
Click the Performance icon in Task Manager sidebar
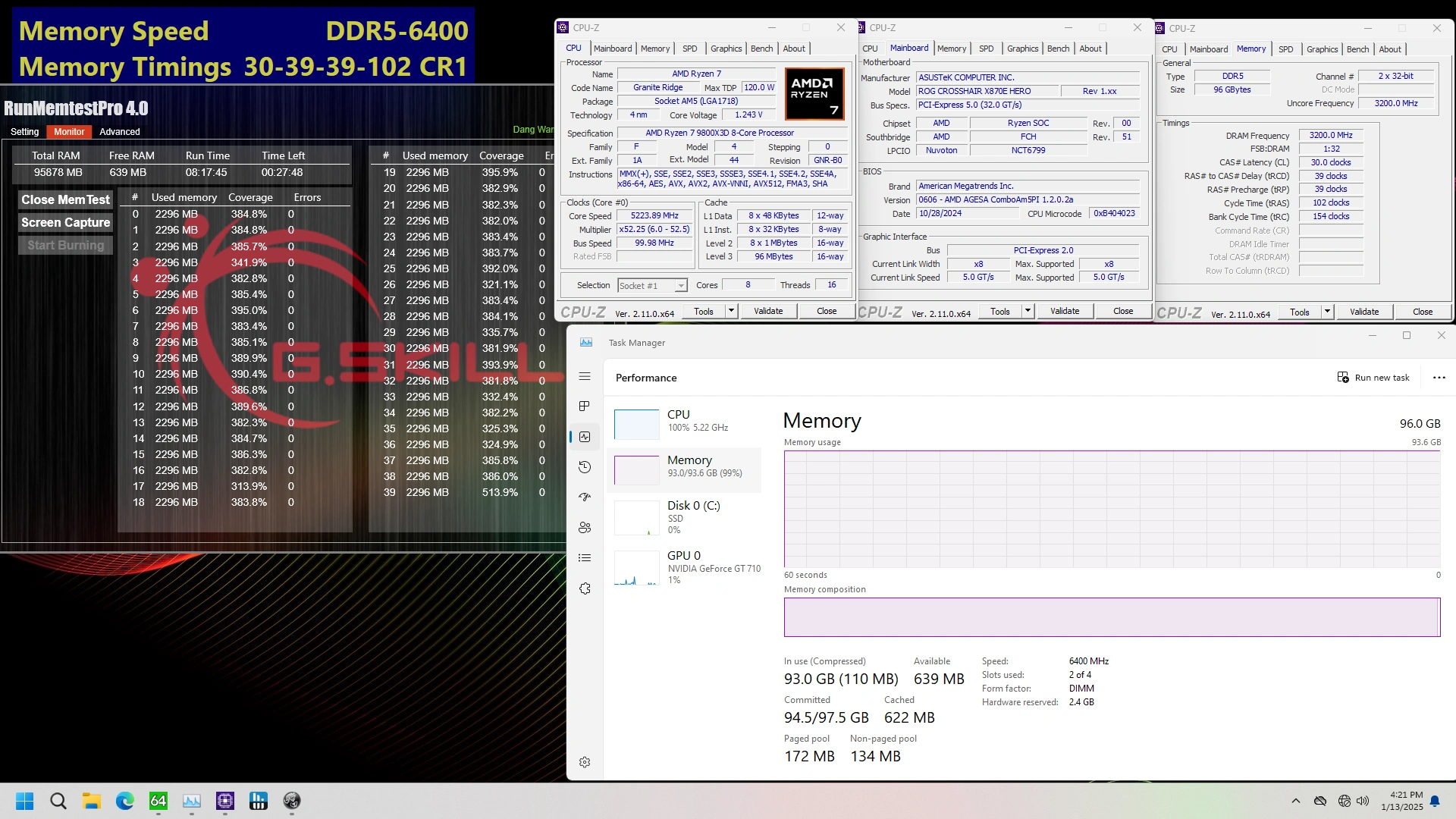click(585, 436)
